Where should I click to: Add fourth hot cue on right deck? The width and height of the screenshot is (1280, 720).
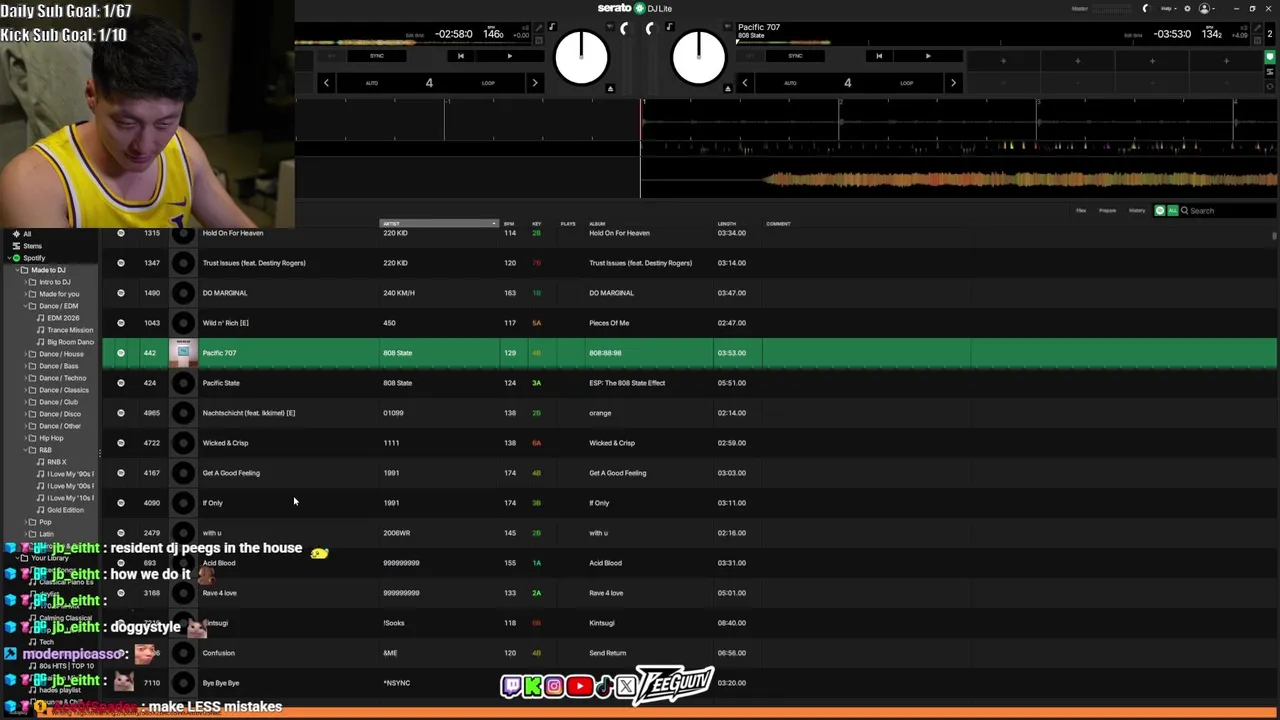[1226, 61]
